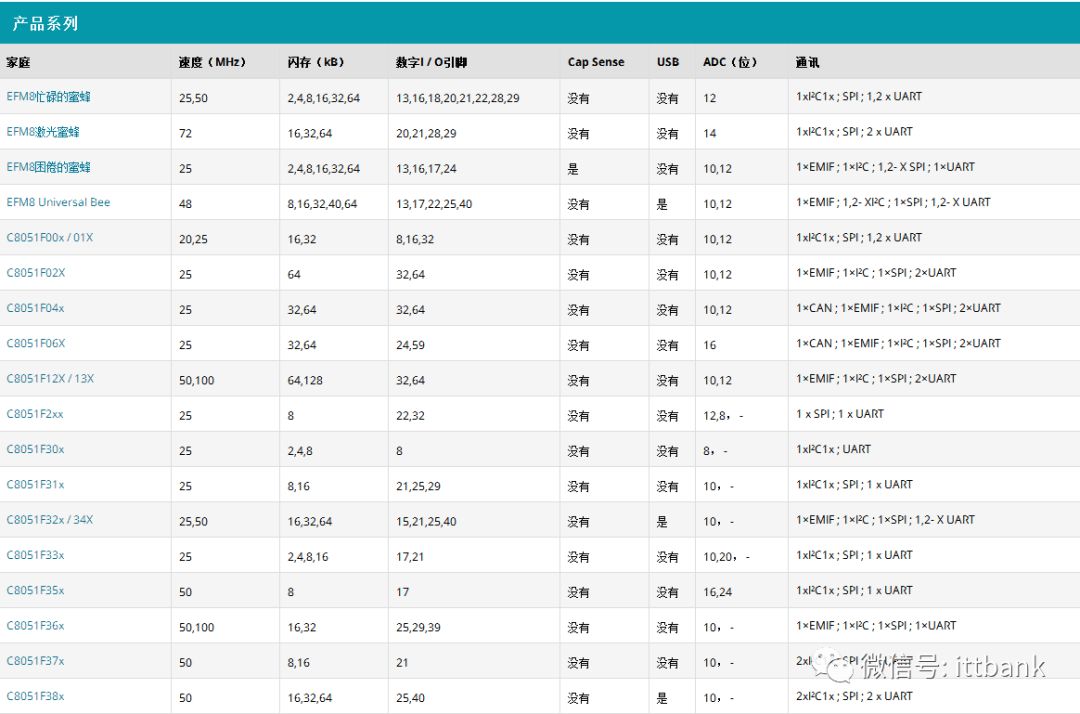The height and width of the screenshot is (714, 1080).
Task: Select USB 是 in EFM8 Universal Bee row
Action: point(662,204)
